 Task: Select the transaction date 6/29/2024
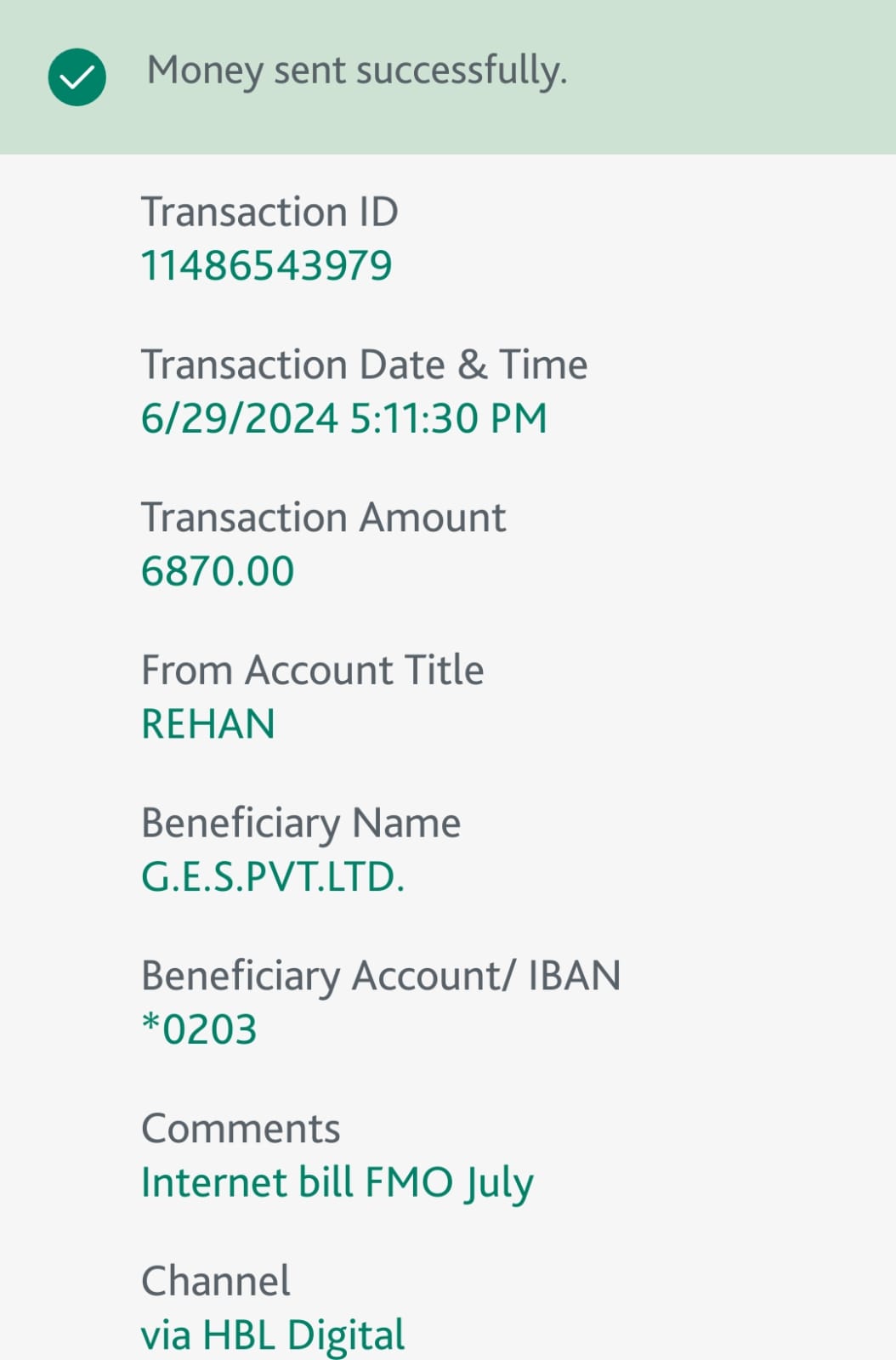240,418
